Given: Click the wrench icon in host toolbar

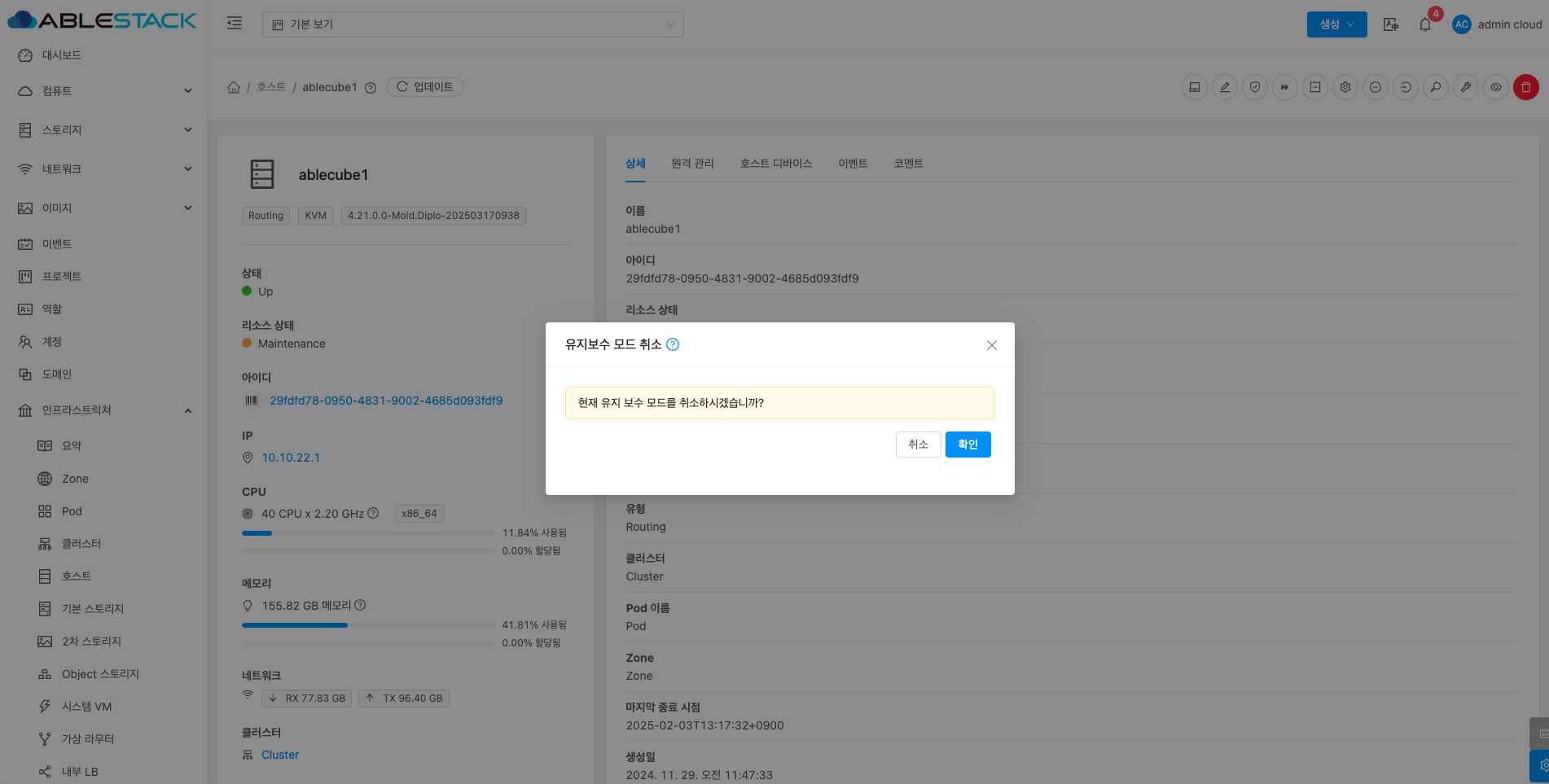Looking at the screenshot, I should point(1465,87).
